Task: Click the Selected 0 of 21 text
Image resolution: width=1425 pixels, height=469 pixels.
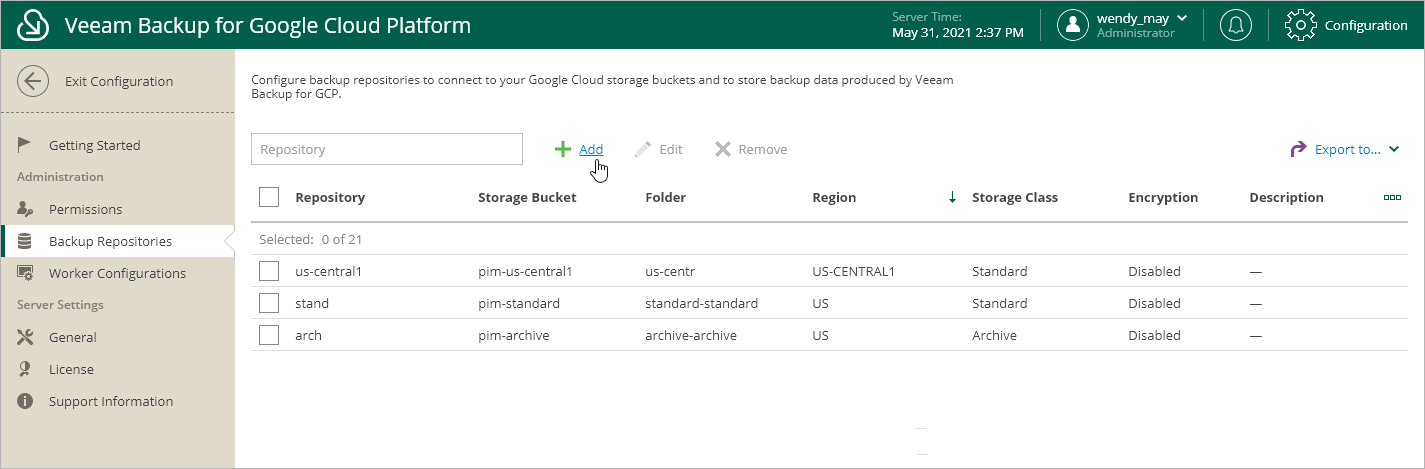Action: pyautogui.click(x=310, y=240)
